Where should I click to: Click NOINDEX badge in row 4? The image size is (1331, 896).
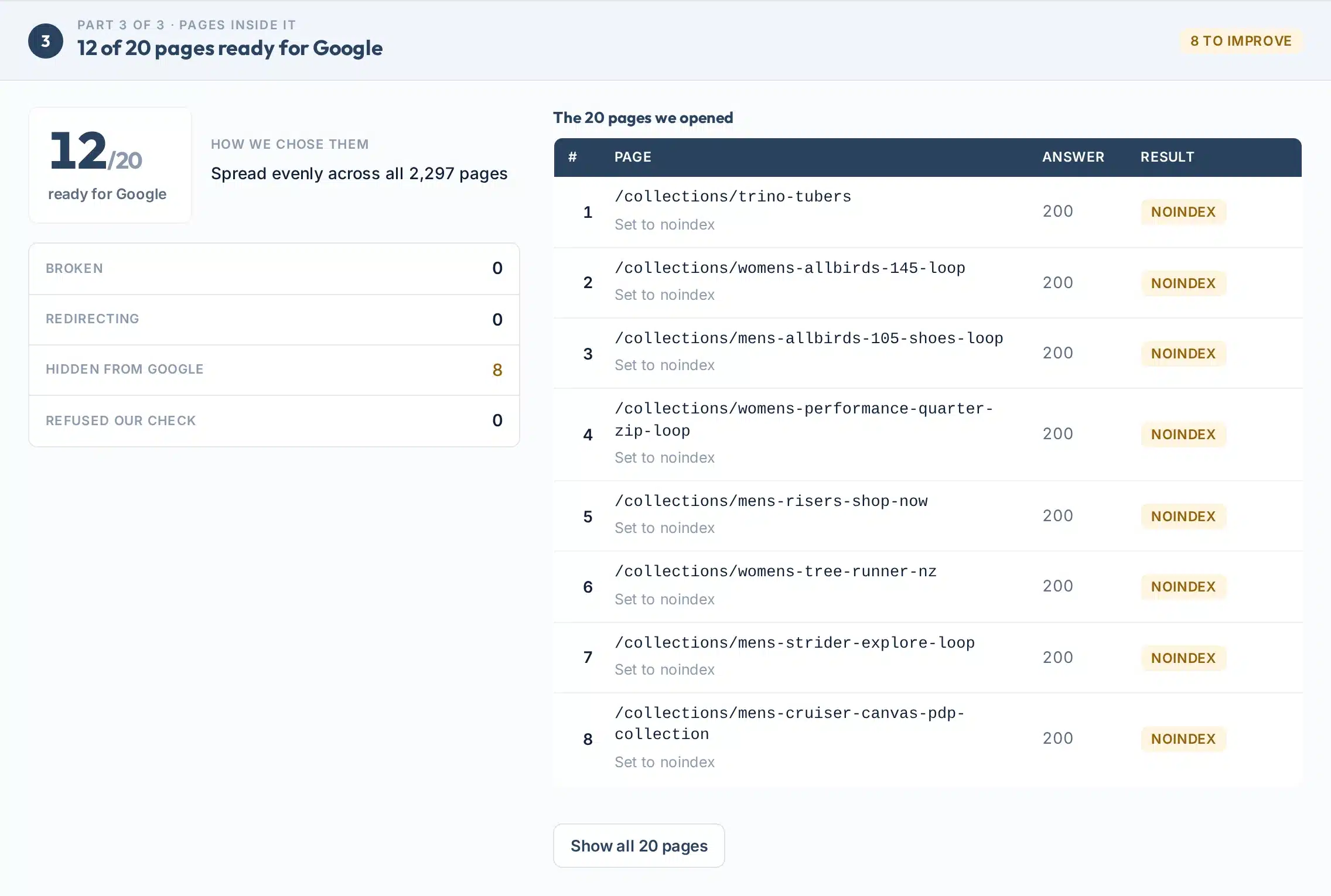(1183, 435)
